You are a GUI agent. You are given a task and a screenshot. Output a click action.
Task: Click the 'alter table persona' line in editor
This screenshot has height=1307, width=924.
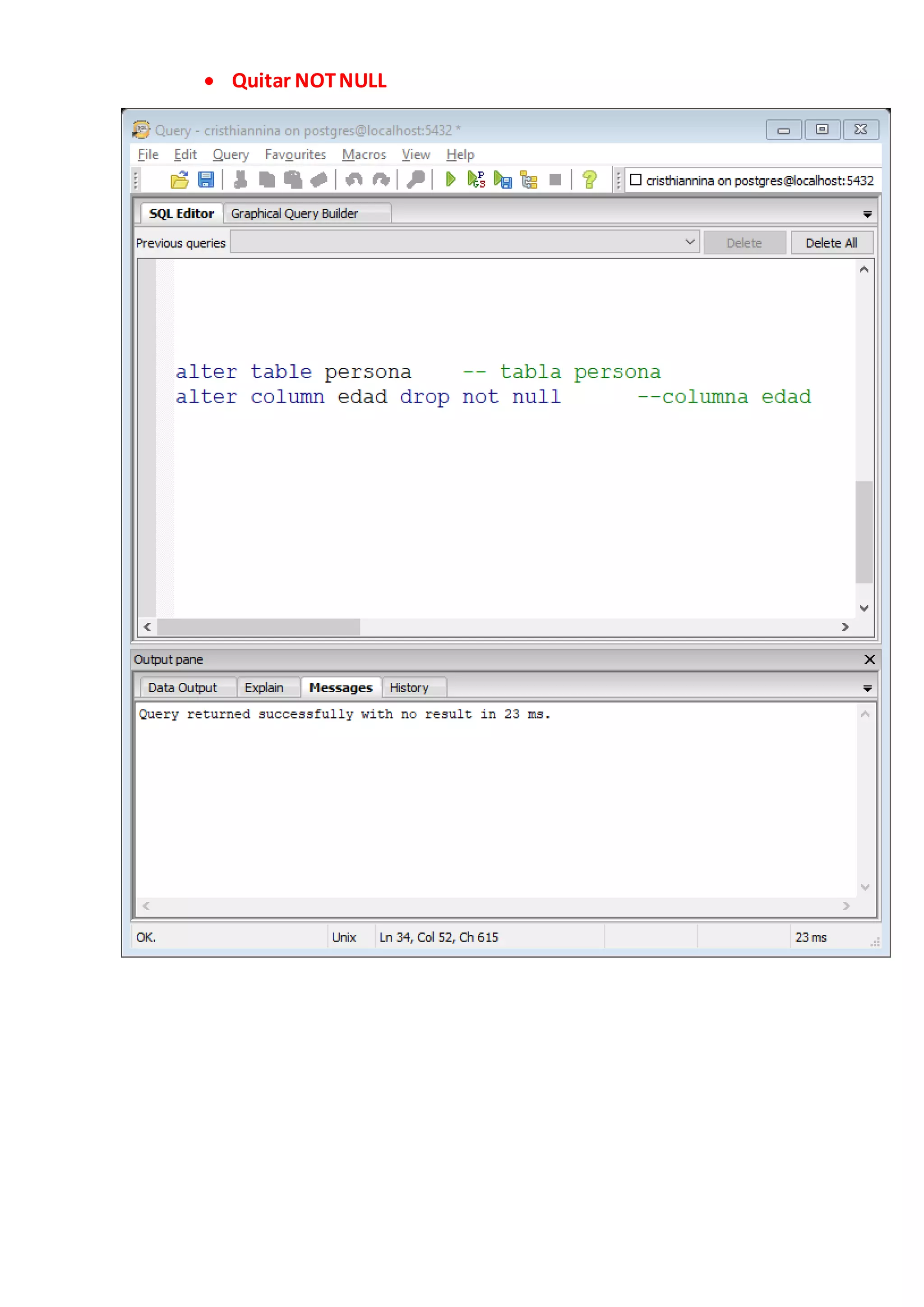(x=294, y=372)
